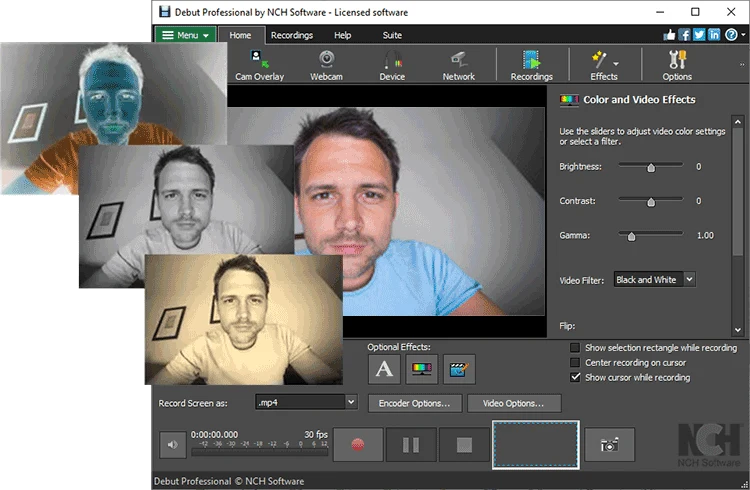Uncheck Show cursor while recording
Viewport: 750px width, 490px height.
[575, 377]
